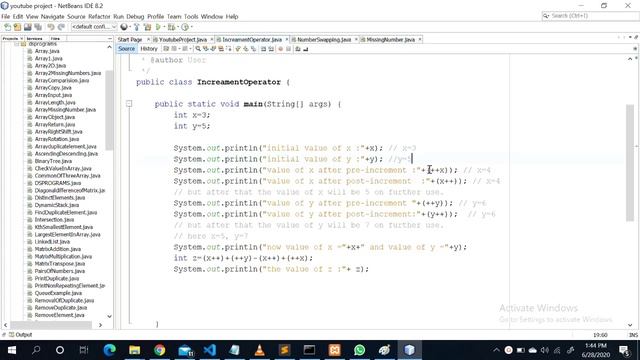Switch to NumberSwapping.java tab

pyautogui.click(x=324, y=40)
